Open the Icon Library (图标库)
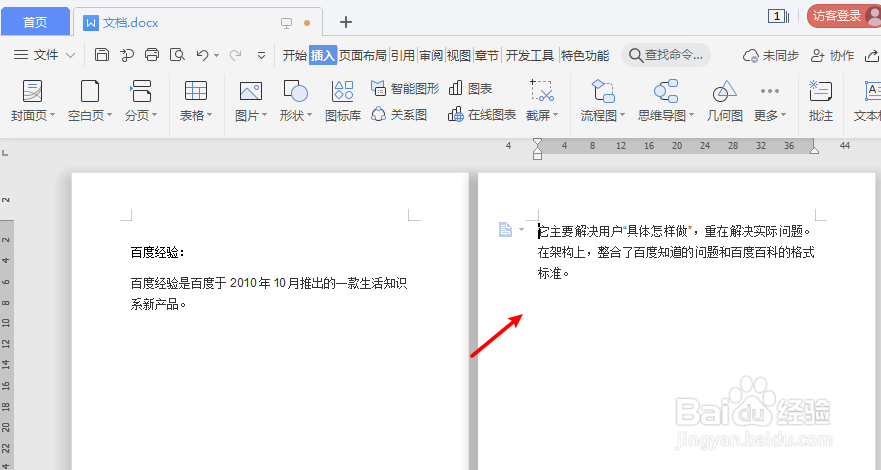The width and height of the screenshot is (881, 470). [x=343, y=101]
